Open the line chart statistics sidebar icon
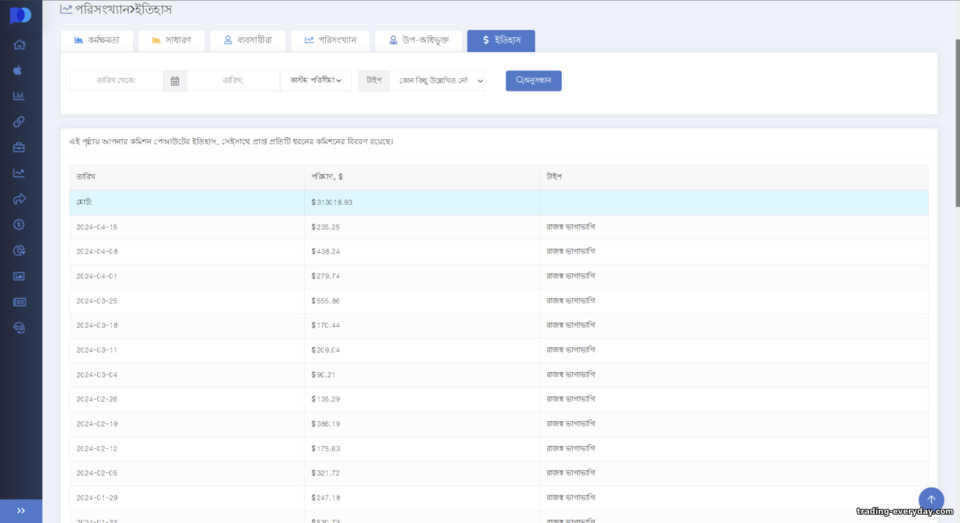Image resolution: width=960 pixels, height=523 pixels. [x=19, y=173]
